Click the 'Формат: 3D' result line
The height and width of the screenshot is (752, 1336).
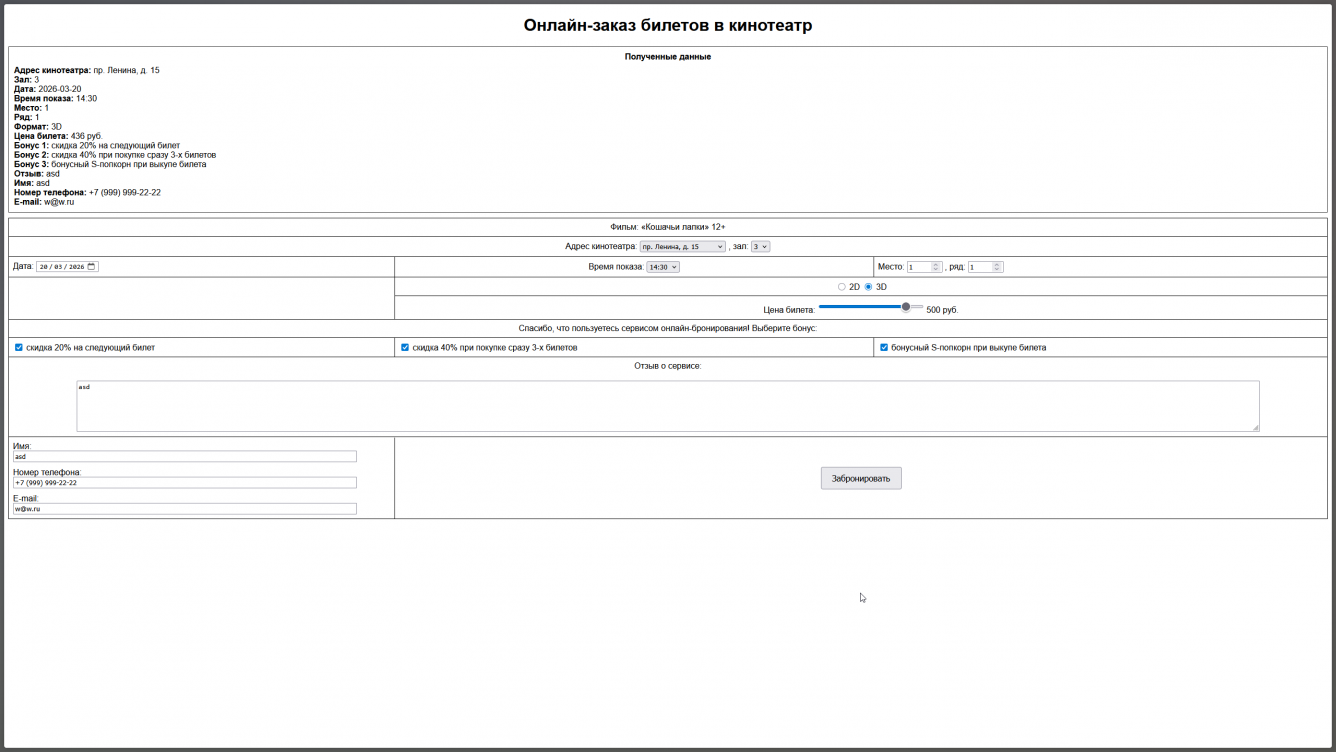pos(38,127)
